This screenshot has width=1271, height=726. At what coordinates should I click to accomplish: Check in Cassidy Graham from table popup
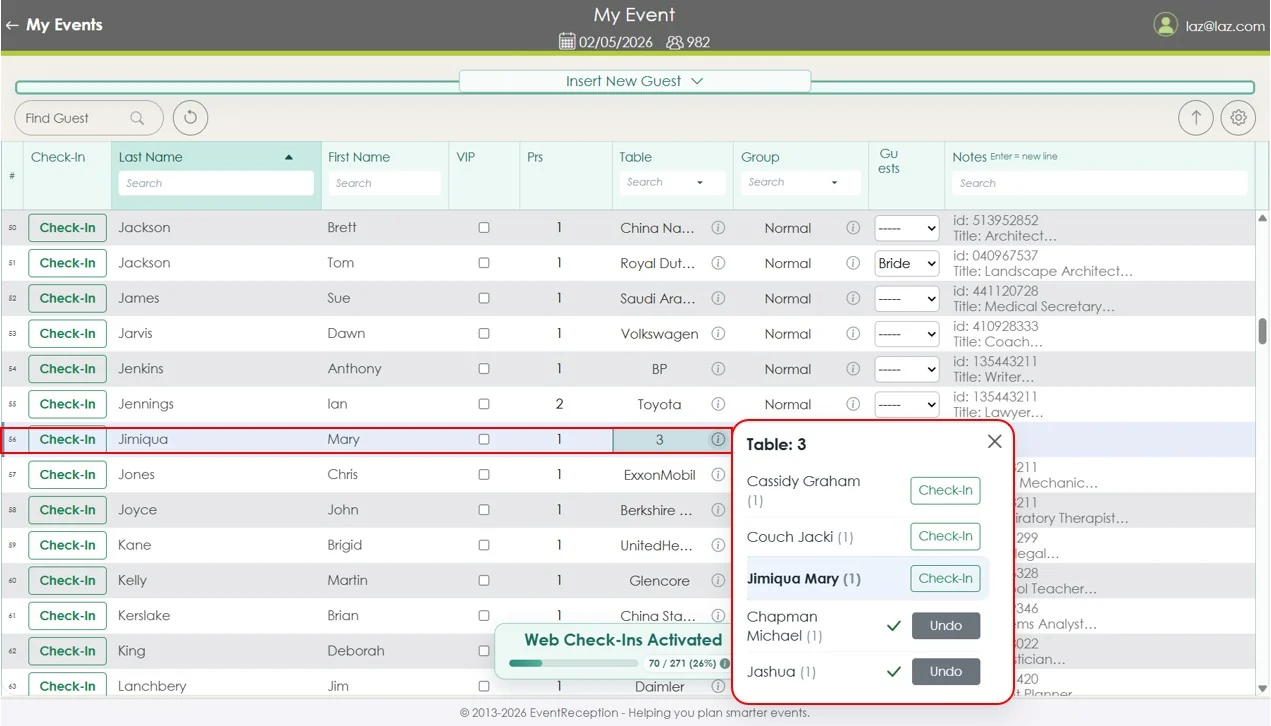coord(945,490)
